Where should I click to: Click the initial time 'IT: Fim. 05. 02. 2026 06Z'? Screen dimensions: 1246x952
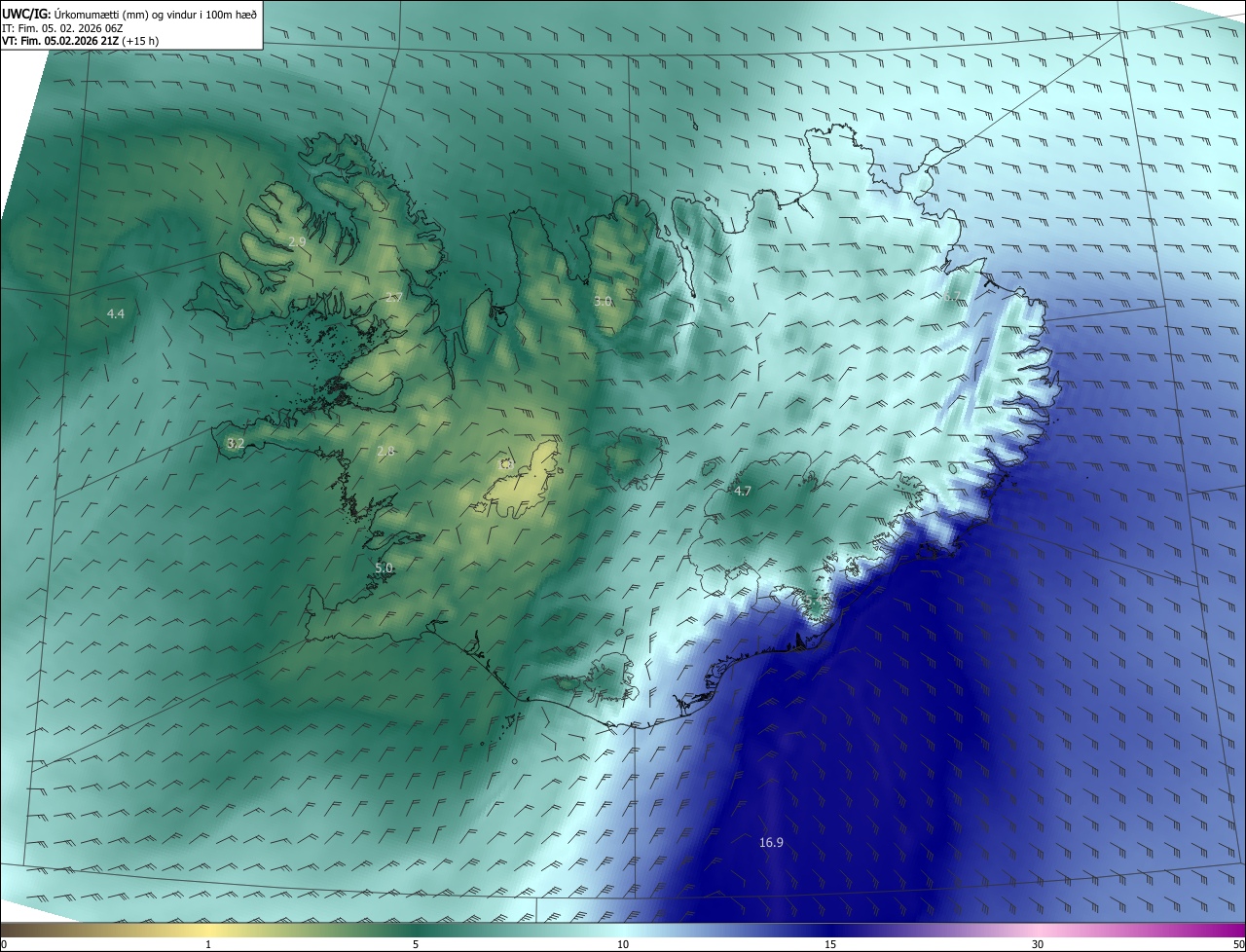tap(63, 28)
